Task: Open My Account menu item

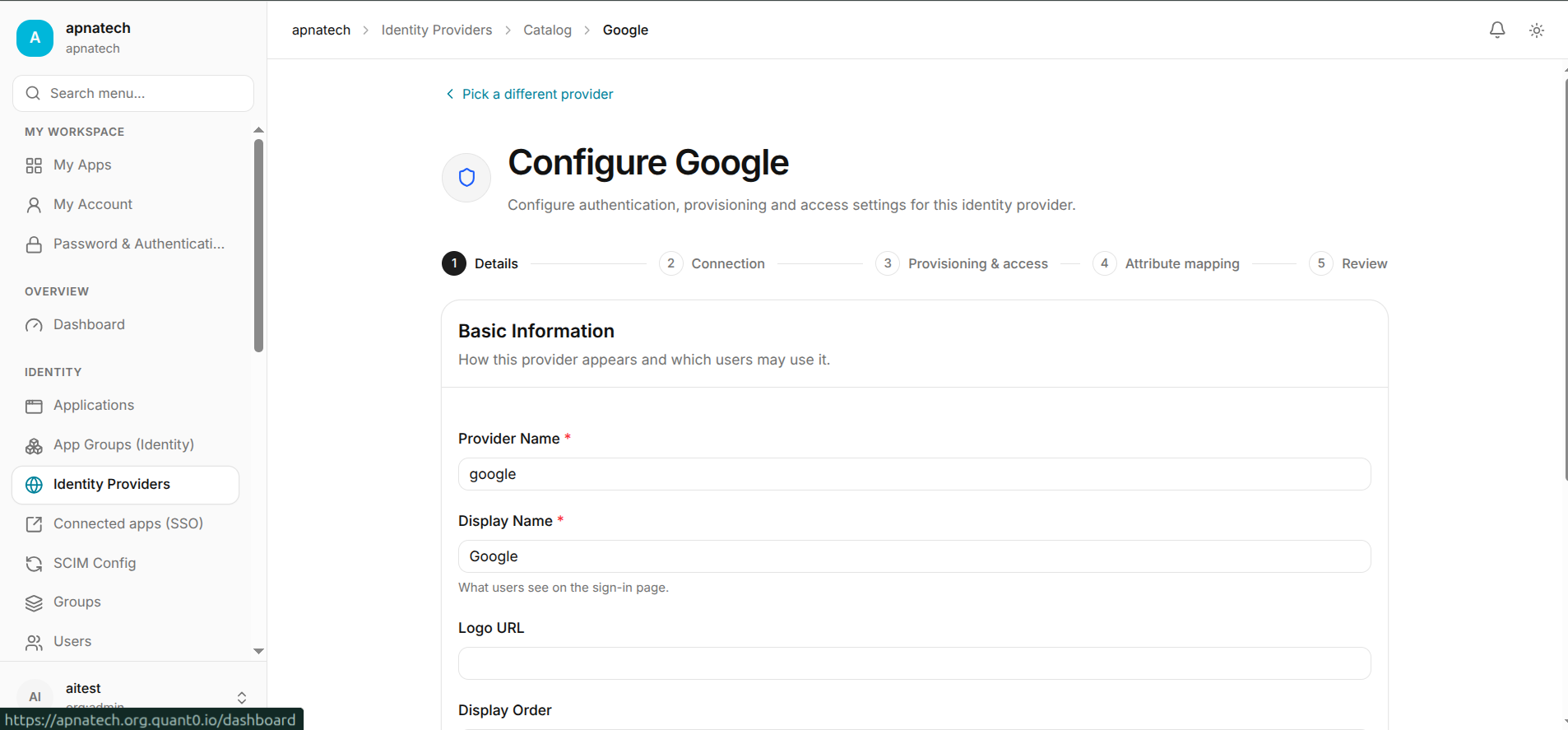Action: tap(126, 205)
